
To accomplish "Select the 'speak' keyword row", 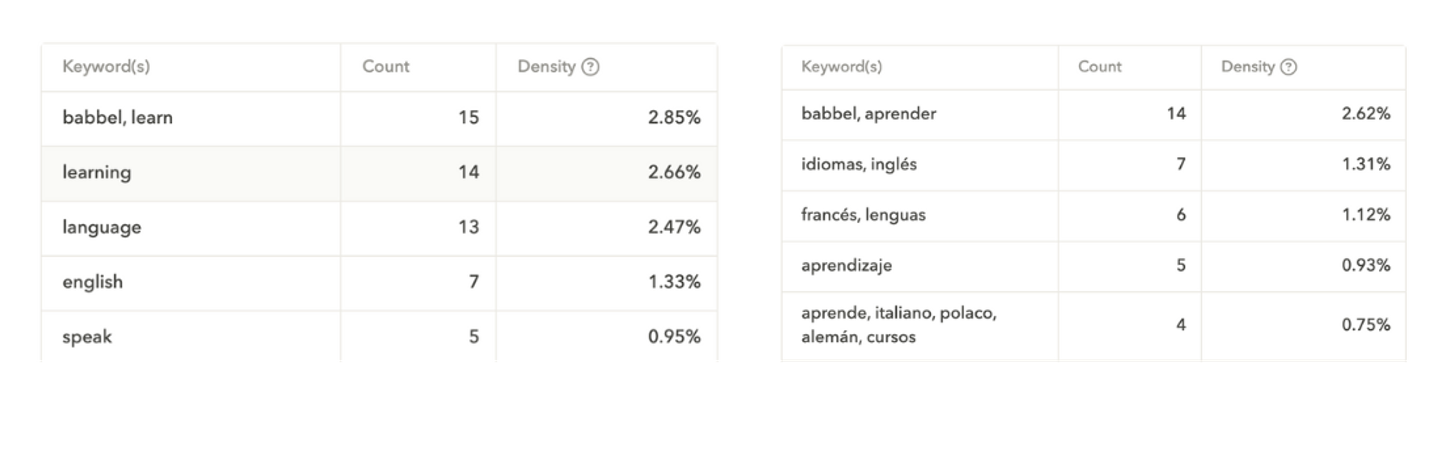I will point(87,337).
